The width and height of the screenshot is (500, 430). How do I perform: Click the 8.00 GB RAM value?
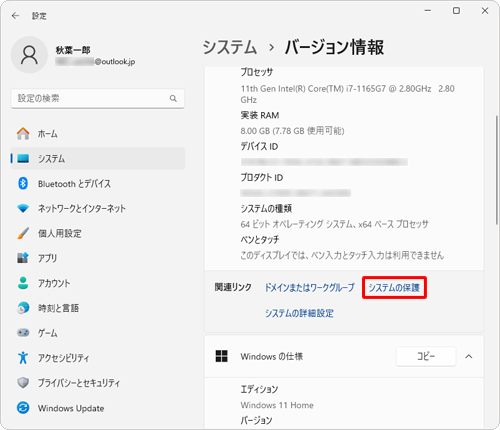point(292,131)
